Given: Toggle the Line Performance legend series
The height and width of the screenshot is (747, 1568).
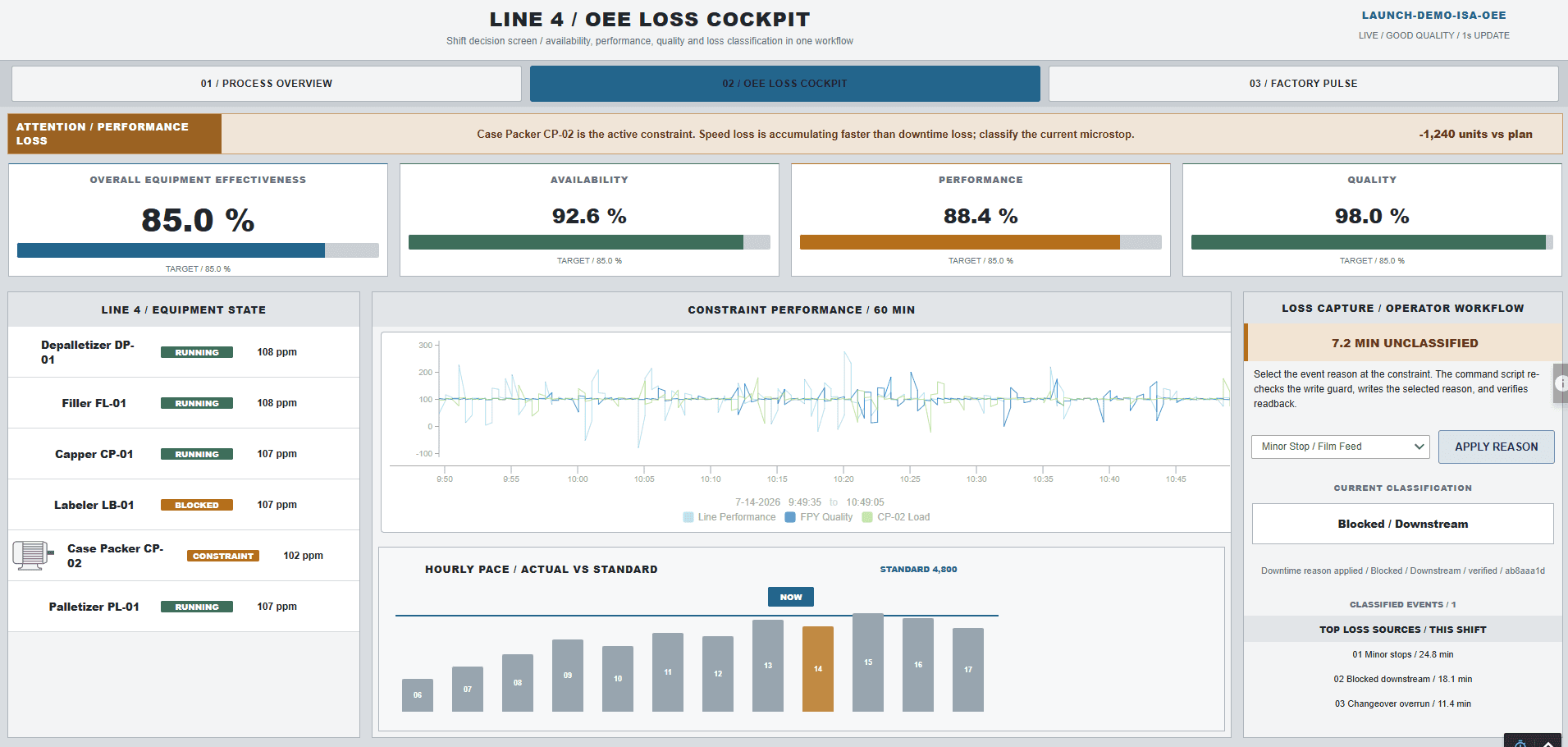Looking at the screenshot, I should coord(729,517).
